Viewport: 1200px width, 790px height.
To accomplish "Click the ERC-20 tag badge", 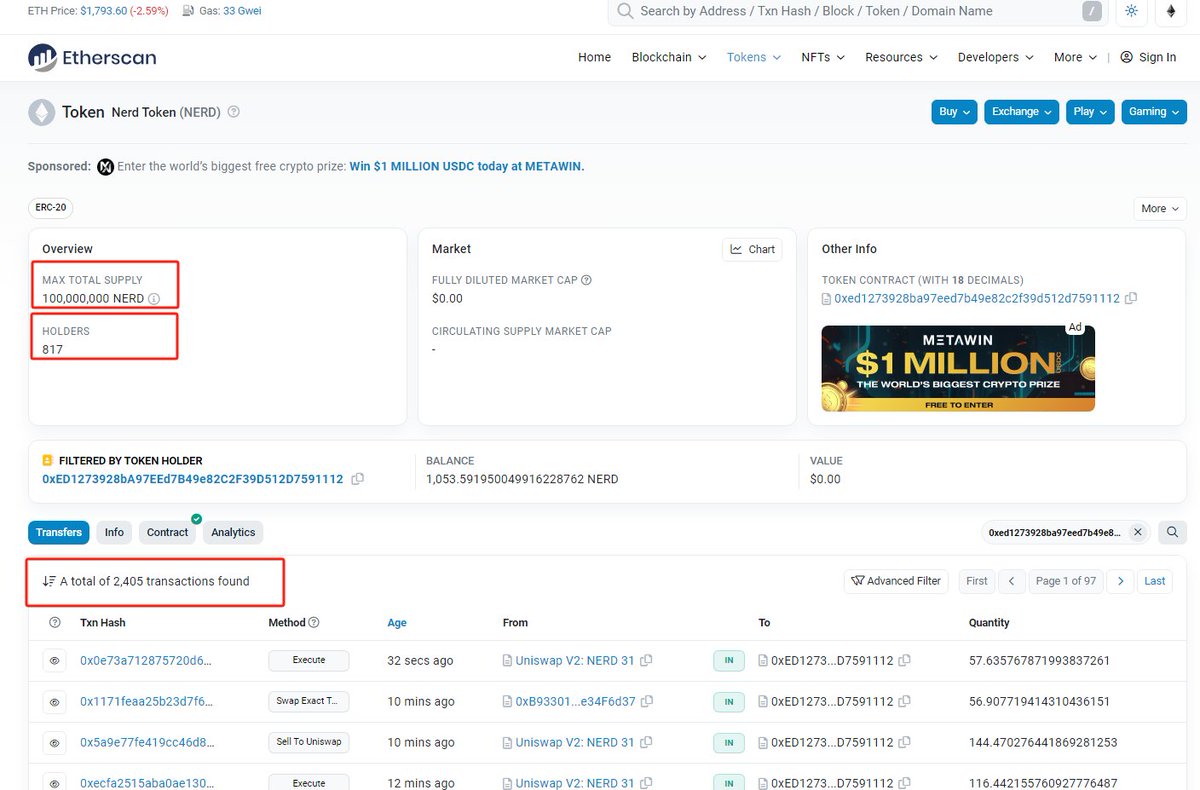I will click(51, 208).
